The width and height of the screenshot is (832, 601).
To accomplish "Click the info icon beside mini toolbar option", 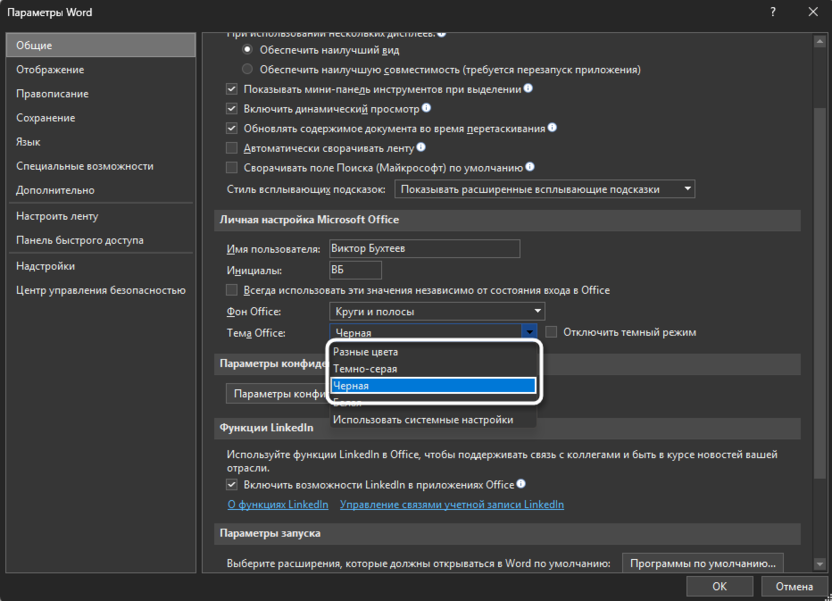I will click(527, 88).
